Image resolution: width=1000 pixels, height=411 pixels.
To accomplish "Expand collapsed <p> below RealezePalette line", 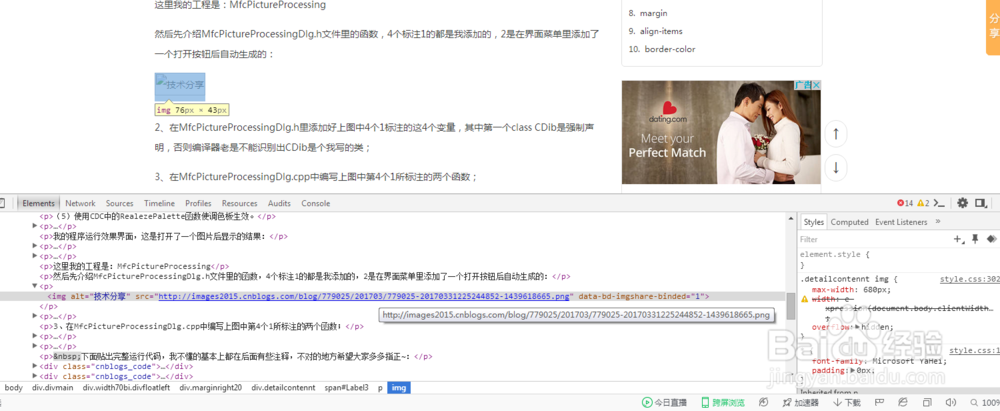I will (x=36, y=227).
